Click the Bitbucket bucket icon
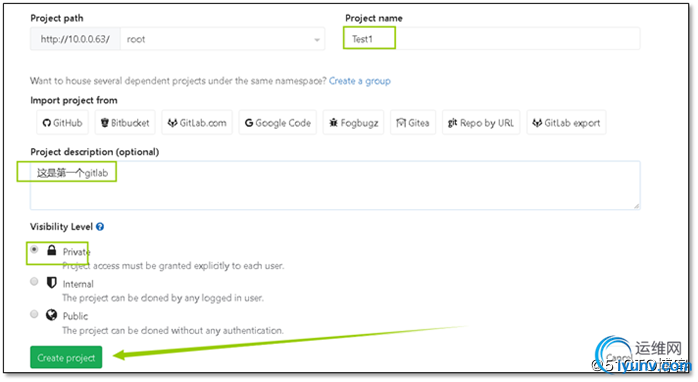The width and height of the screenshot is (698, 382). pyautogui.click(x=105, y=123)
